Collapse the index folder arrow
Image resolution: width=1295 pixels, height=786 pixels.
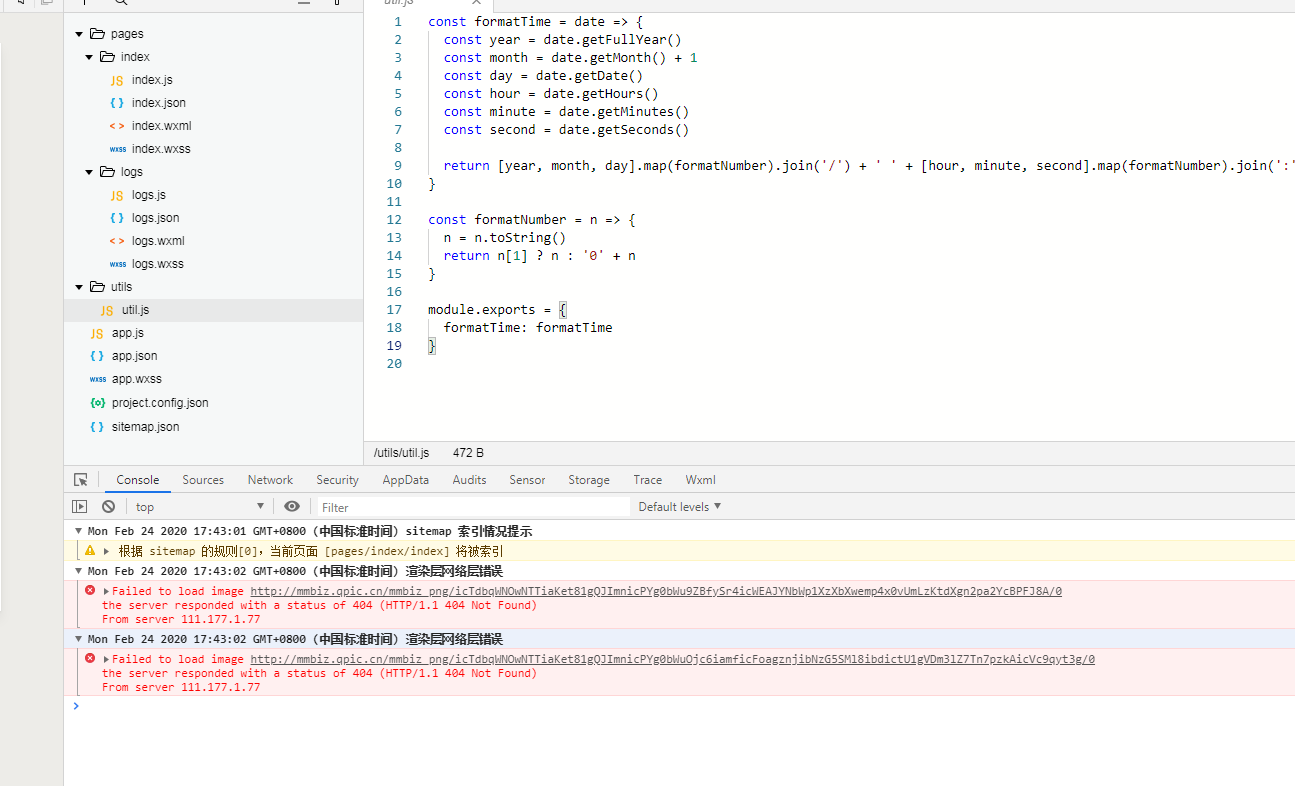(89, 57)
